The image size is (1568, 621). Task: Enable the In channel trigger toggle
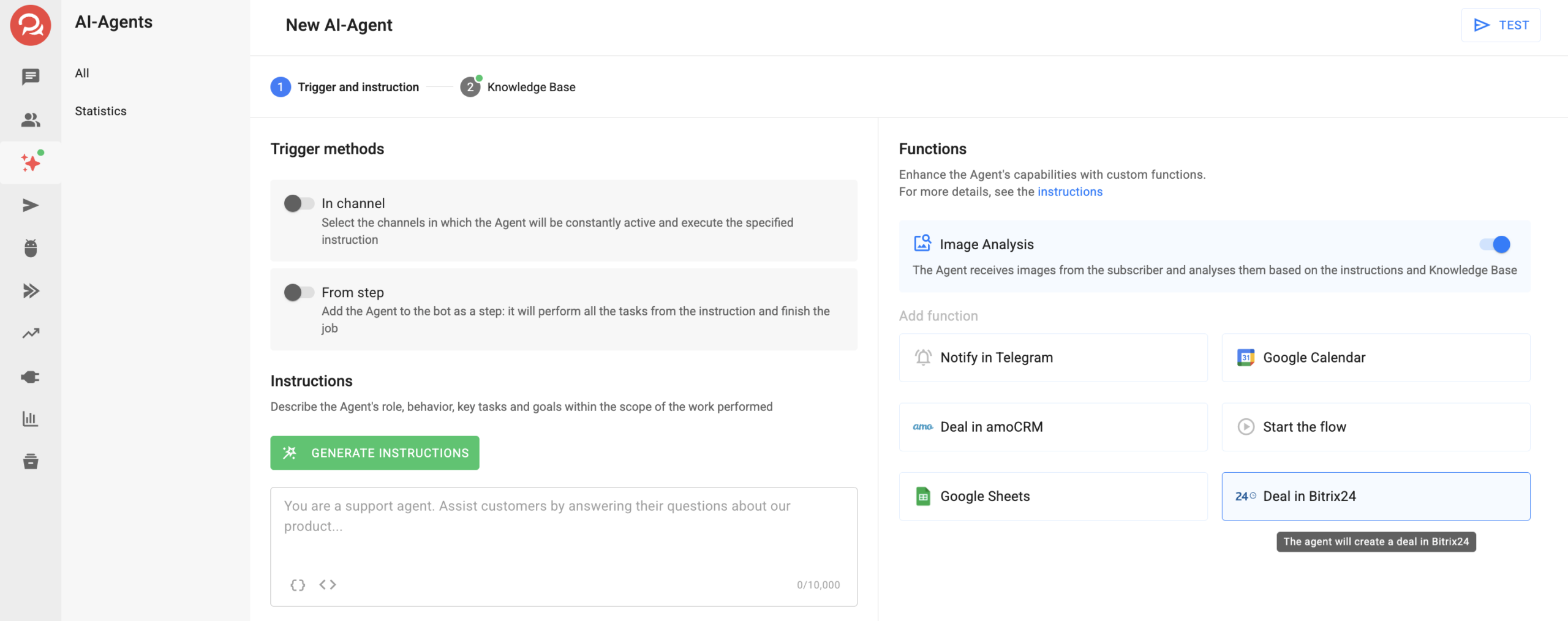tap(299, 203)
